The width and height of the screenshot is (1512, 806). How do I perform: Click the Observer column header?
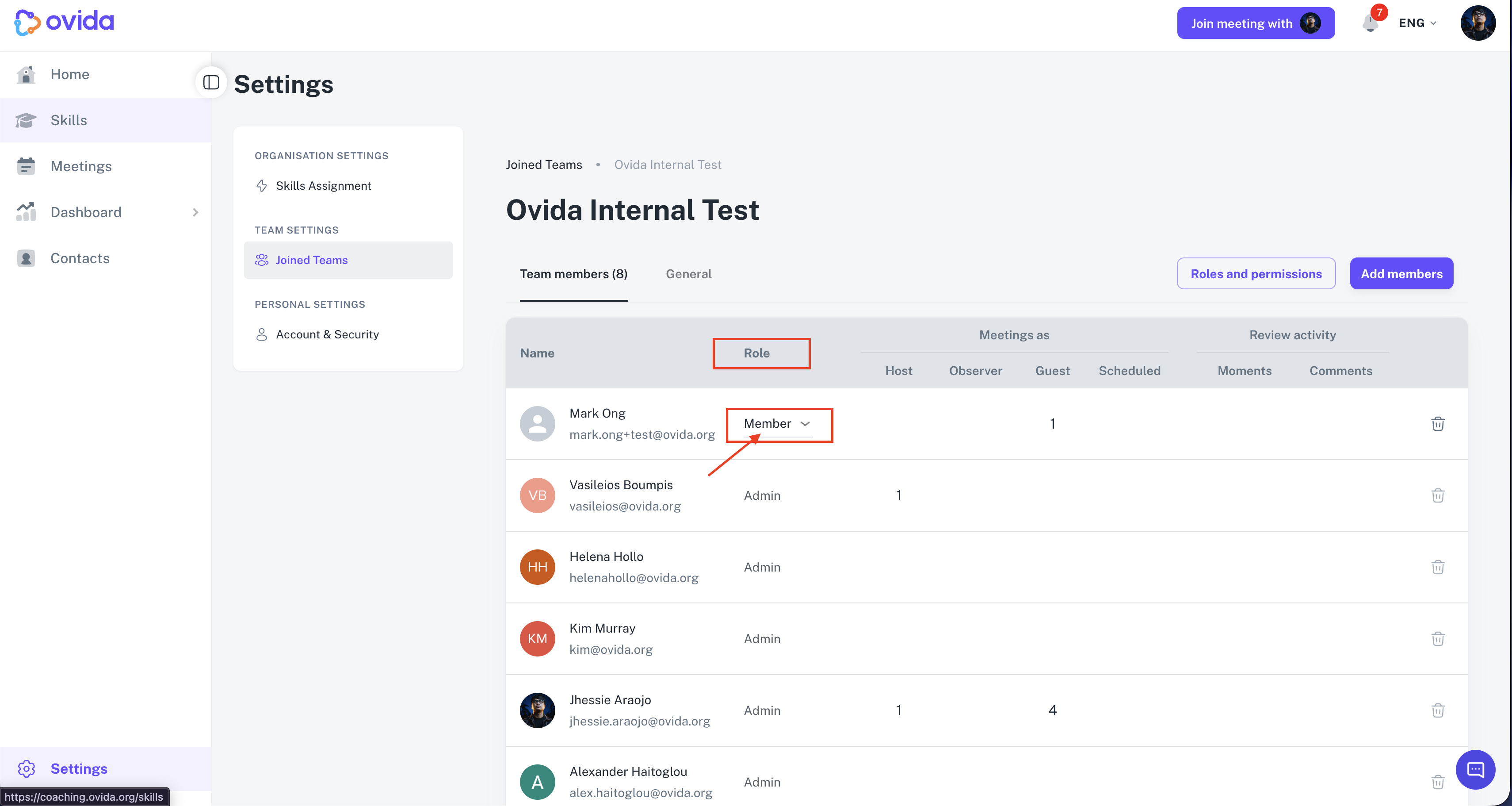click(976, 371)
